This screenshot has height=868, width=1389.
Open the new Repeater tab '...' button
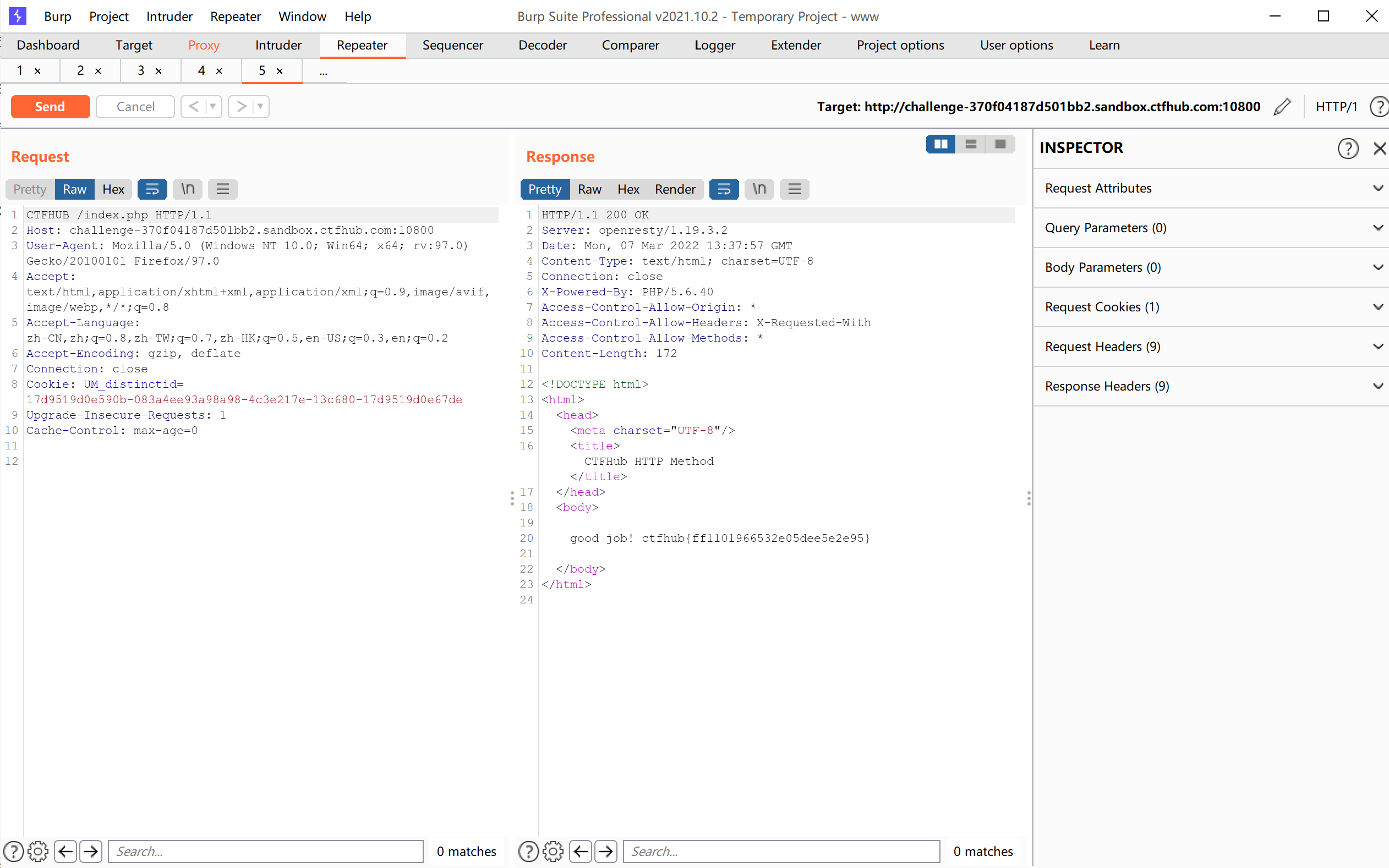(324, 71)
